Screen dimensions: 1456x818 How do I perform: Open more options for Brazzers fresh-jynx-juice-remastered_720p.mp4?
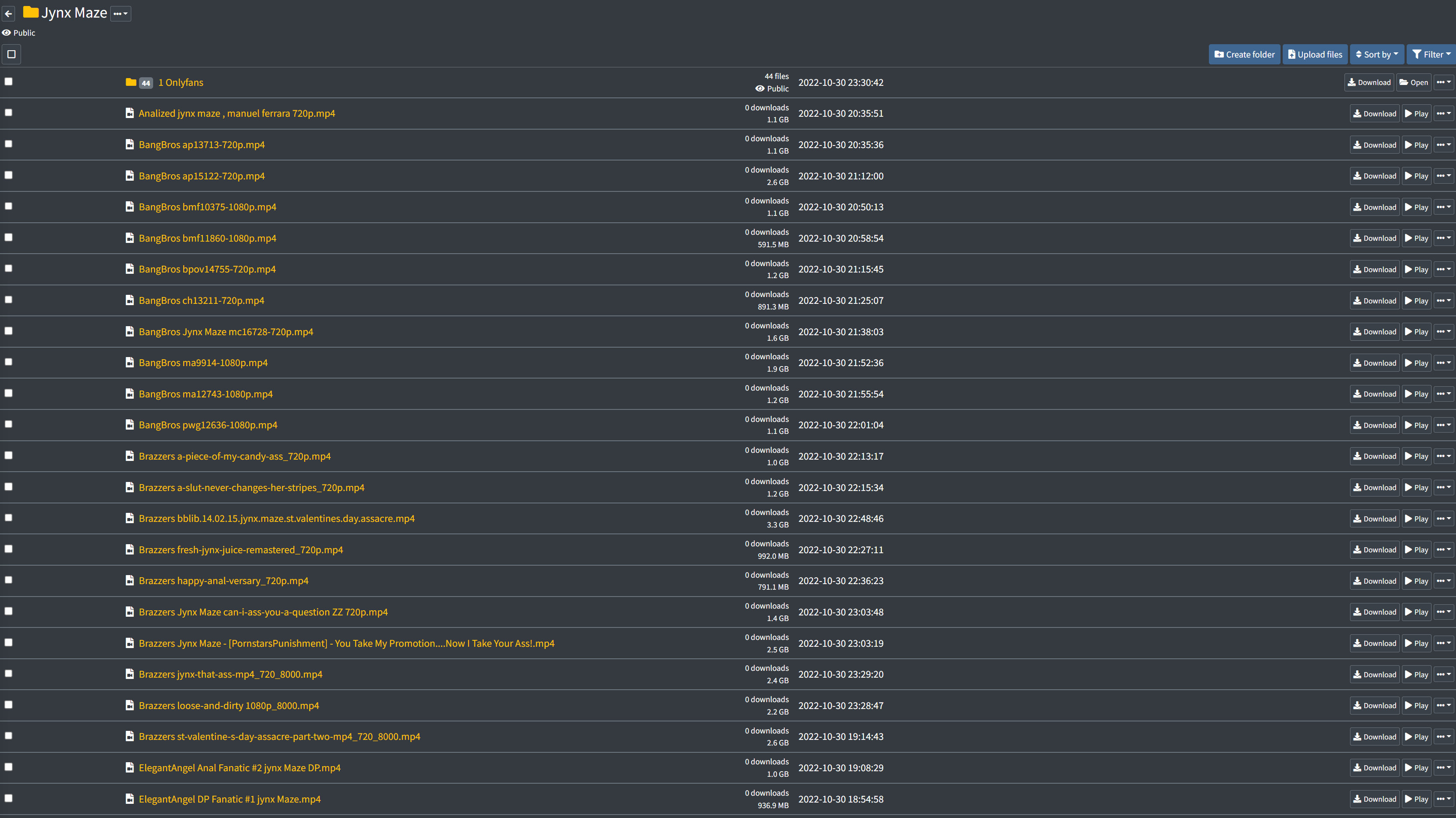tap(1444, 549)
